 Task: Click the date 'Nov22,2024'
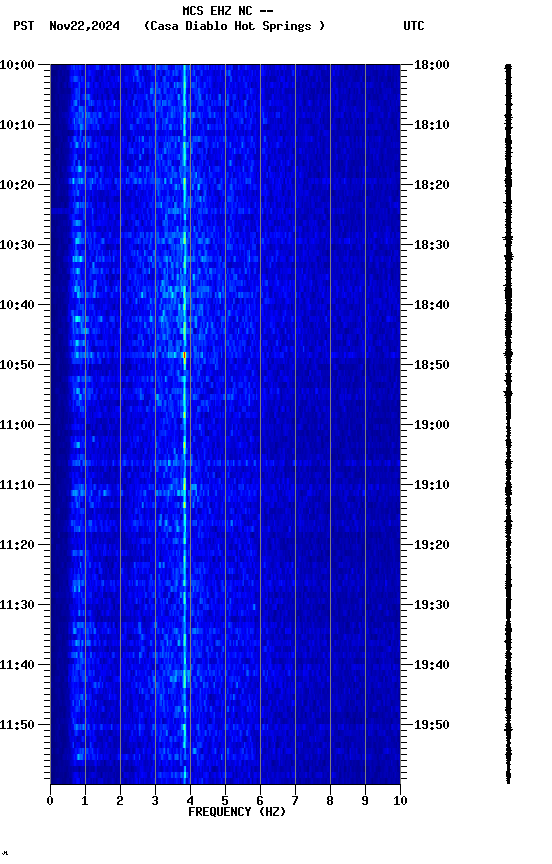(x=84, y=26)
